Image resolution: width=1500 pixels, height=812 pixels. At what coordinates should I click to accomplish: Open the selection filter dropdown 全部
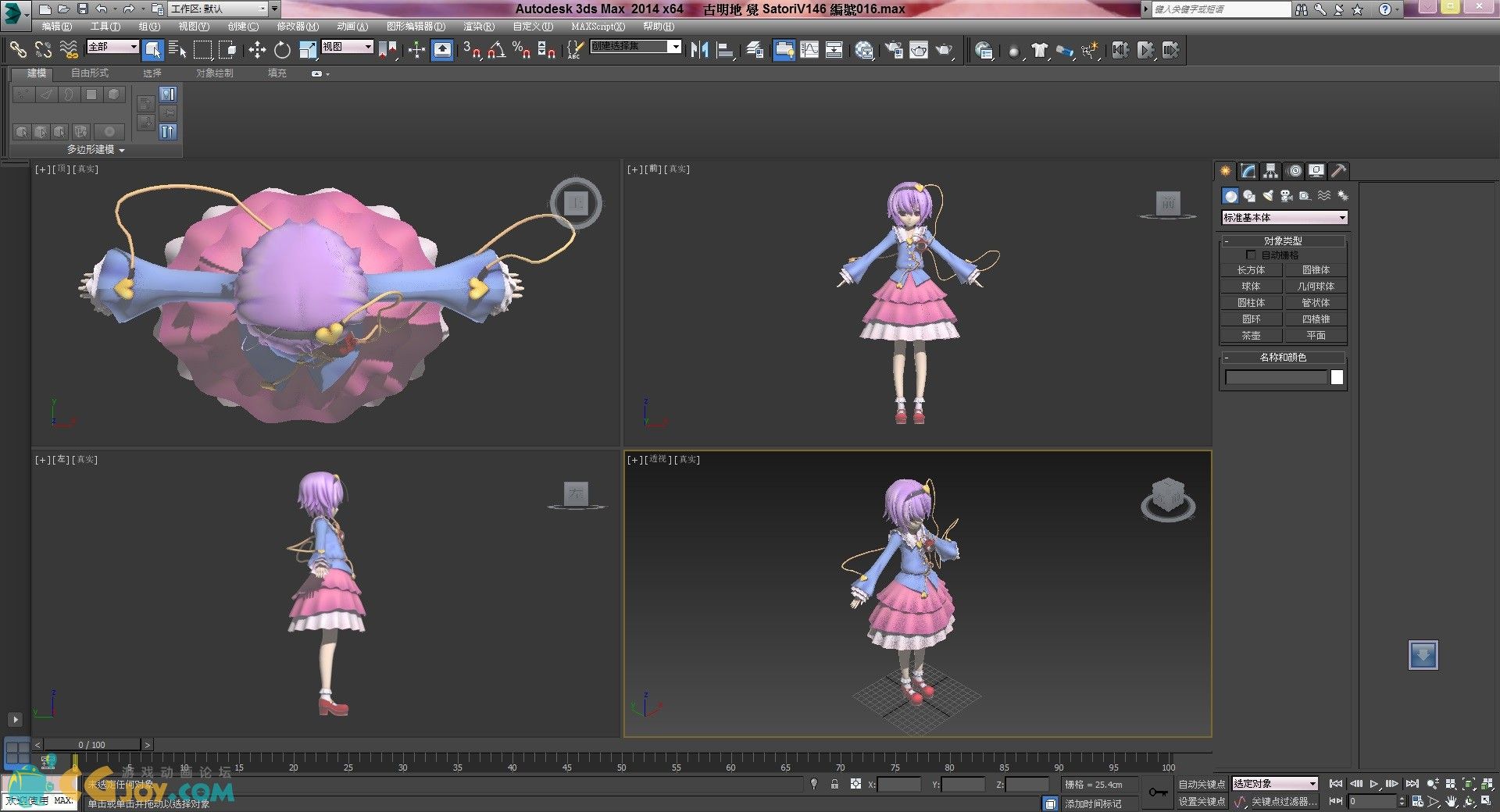coord(112,47)
